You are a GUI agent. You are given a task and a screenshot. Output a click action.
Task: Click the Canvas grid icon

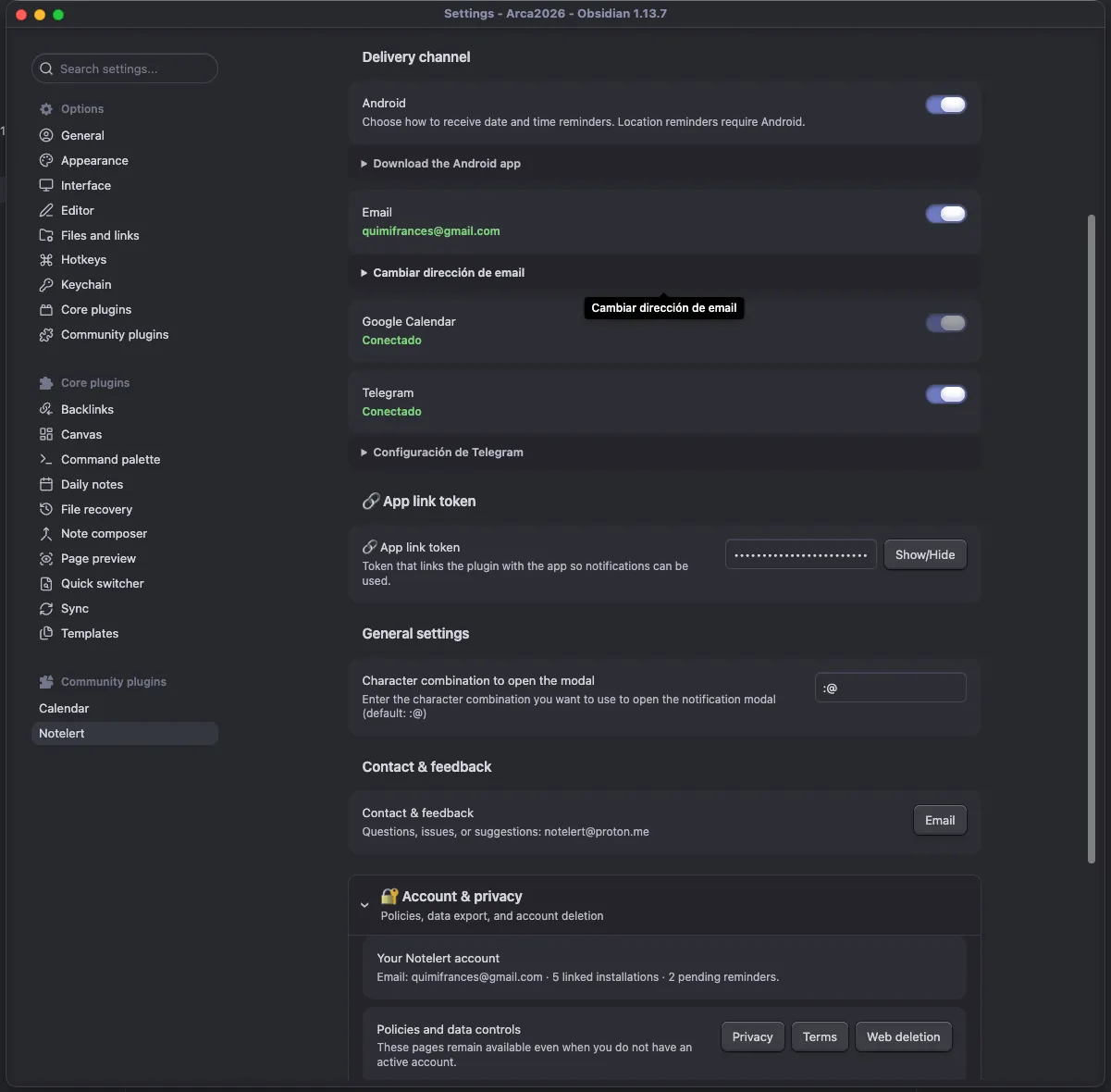tap(46, 434)
